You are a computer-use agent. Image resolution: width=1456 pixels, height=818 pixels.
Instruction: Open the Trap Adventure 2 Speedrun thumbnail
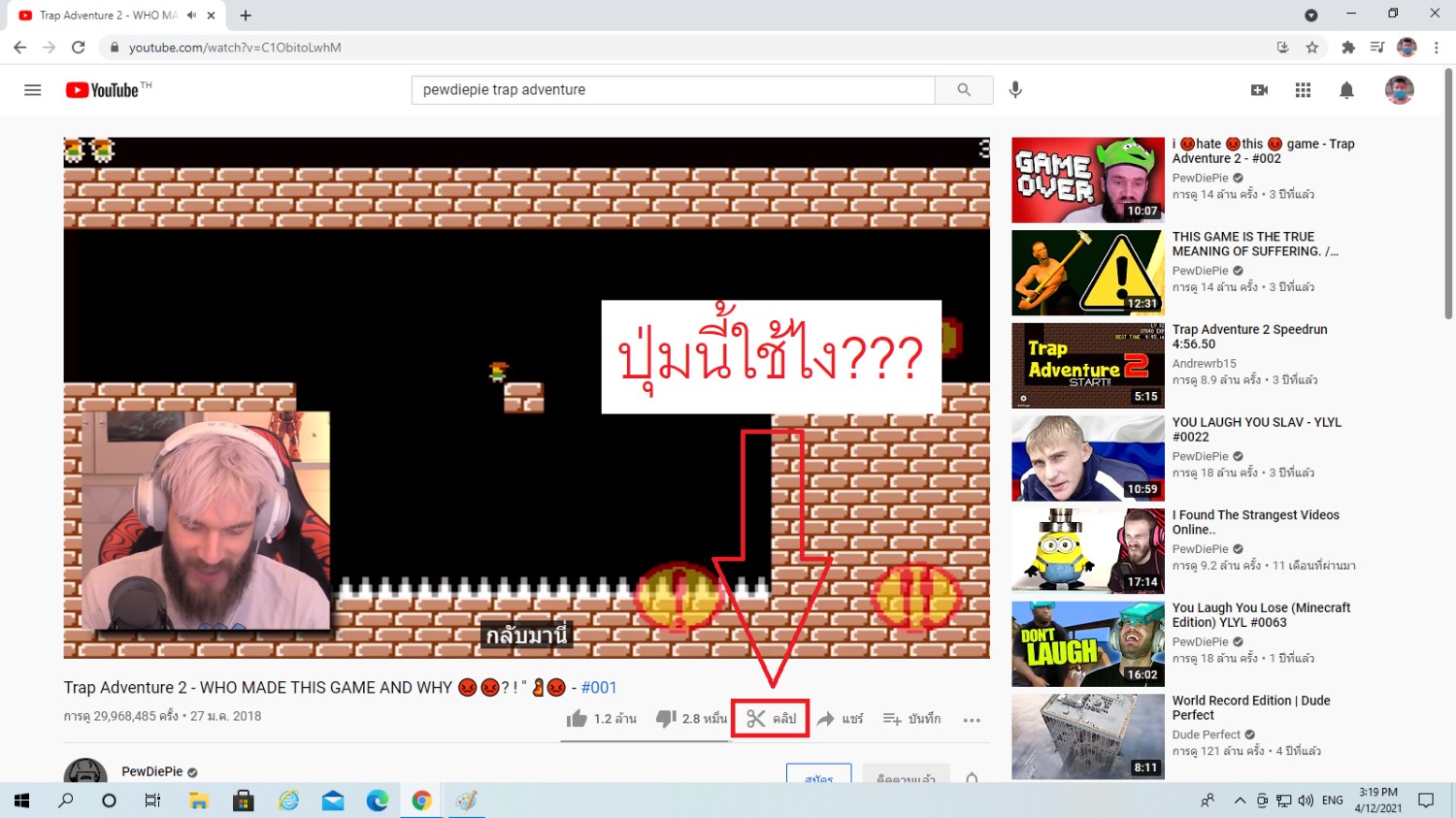coord(1088,366)
